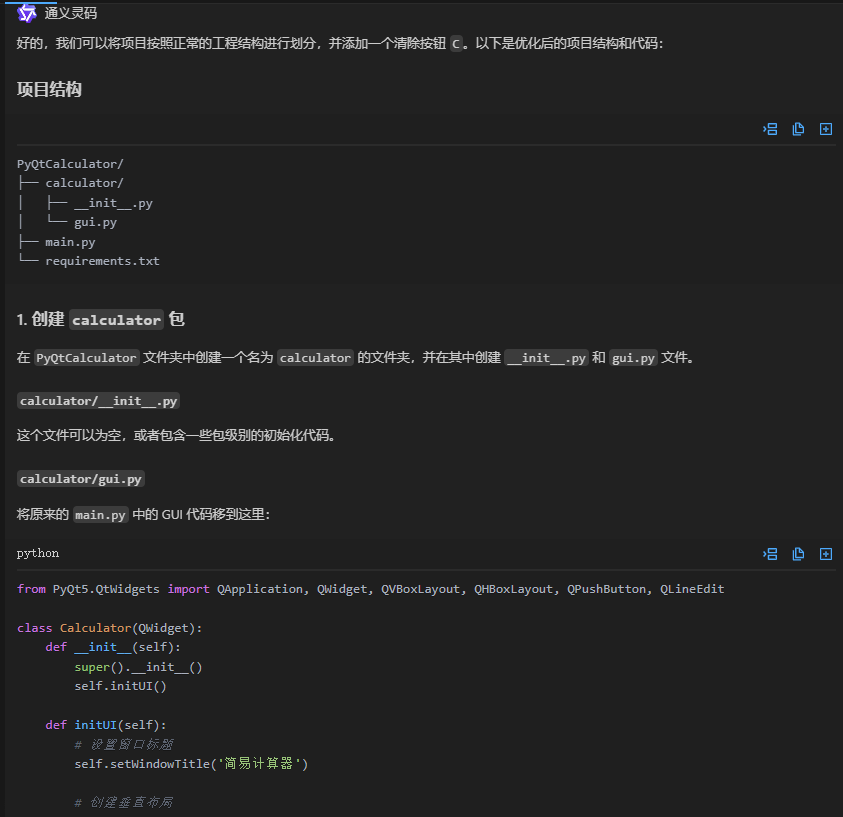
Task: Click gui.py in the project tree
Action: tap(95, 222)
